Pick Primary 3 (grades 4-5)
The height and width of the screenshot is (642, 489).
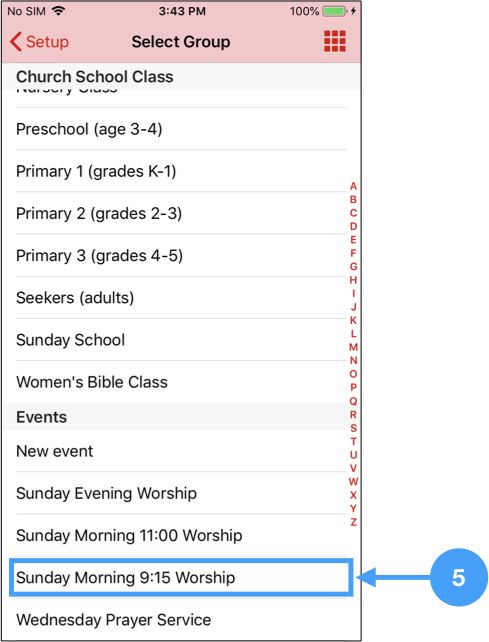(x=181, y=255)
